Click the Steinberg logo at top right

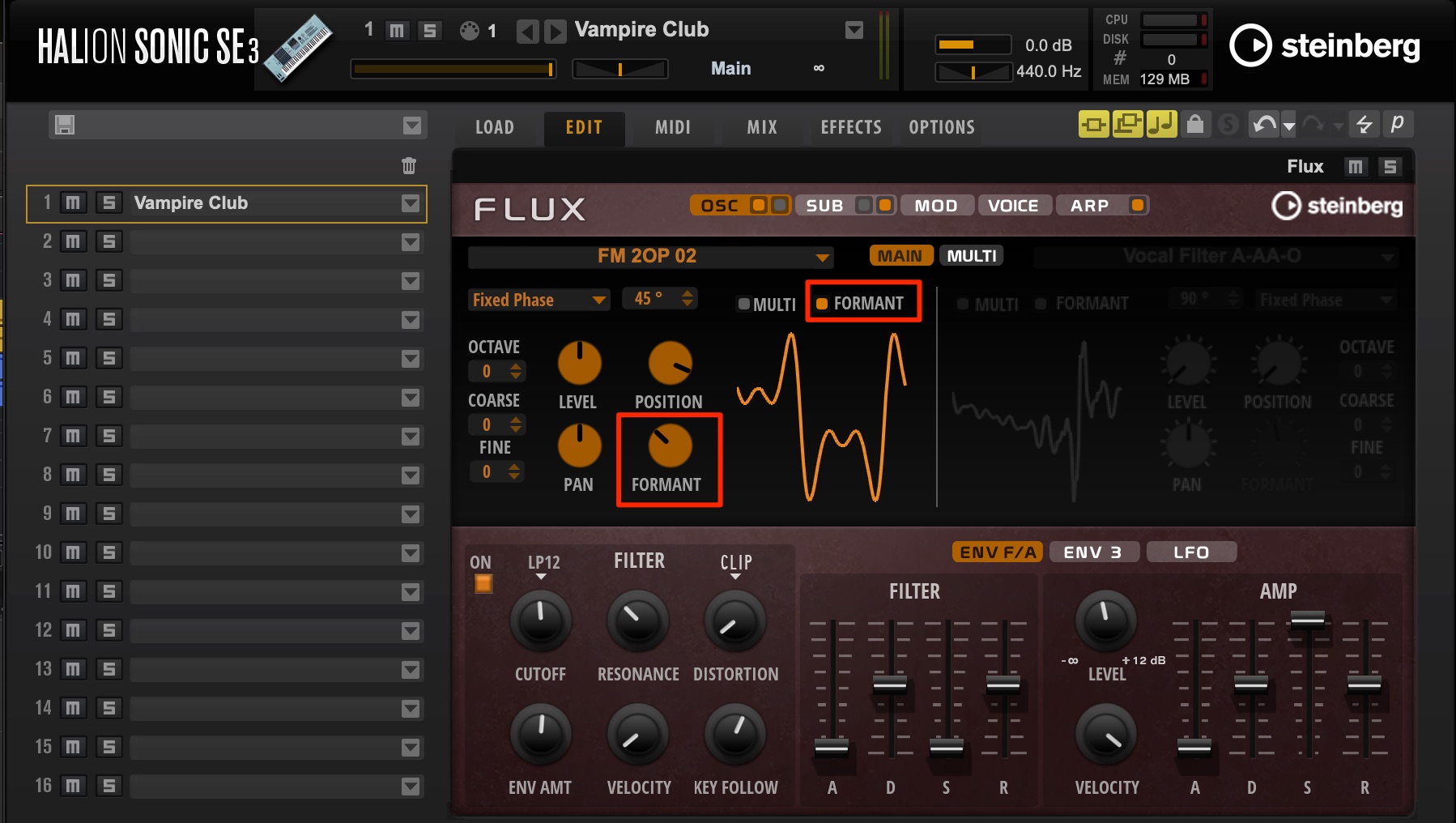(x=1325, y=45)
